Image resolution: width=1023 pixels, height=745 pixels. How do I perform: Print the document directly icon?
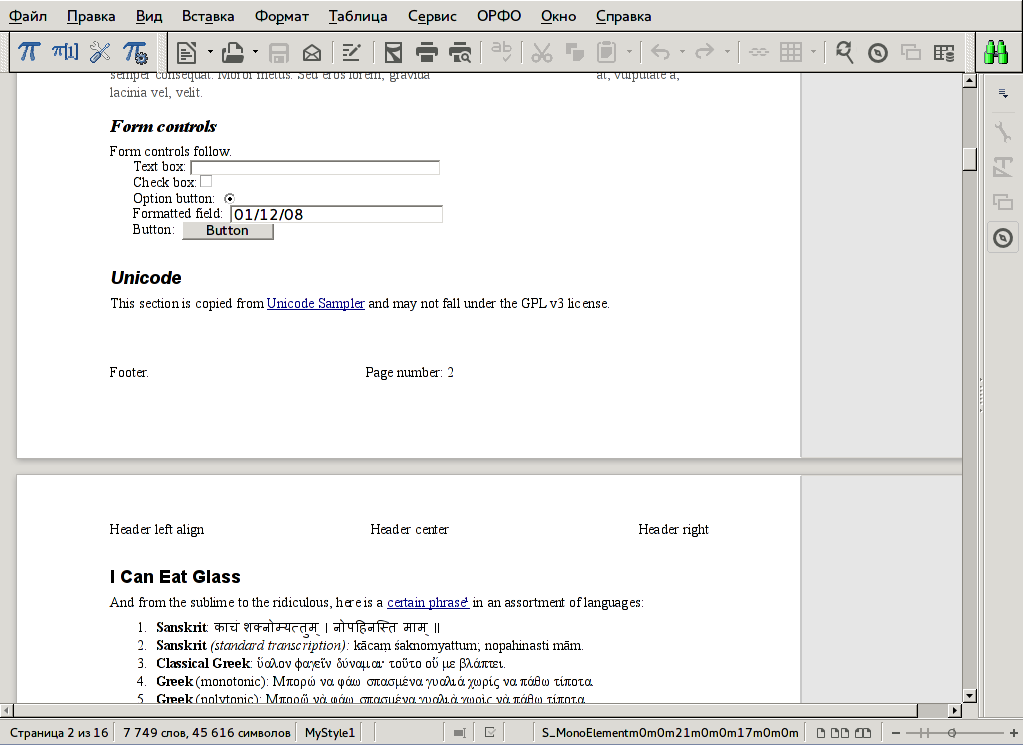427,52
